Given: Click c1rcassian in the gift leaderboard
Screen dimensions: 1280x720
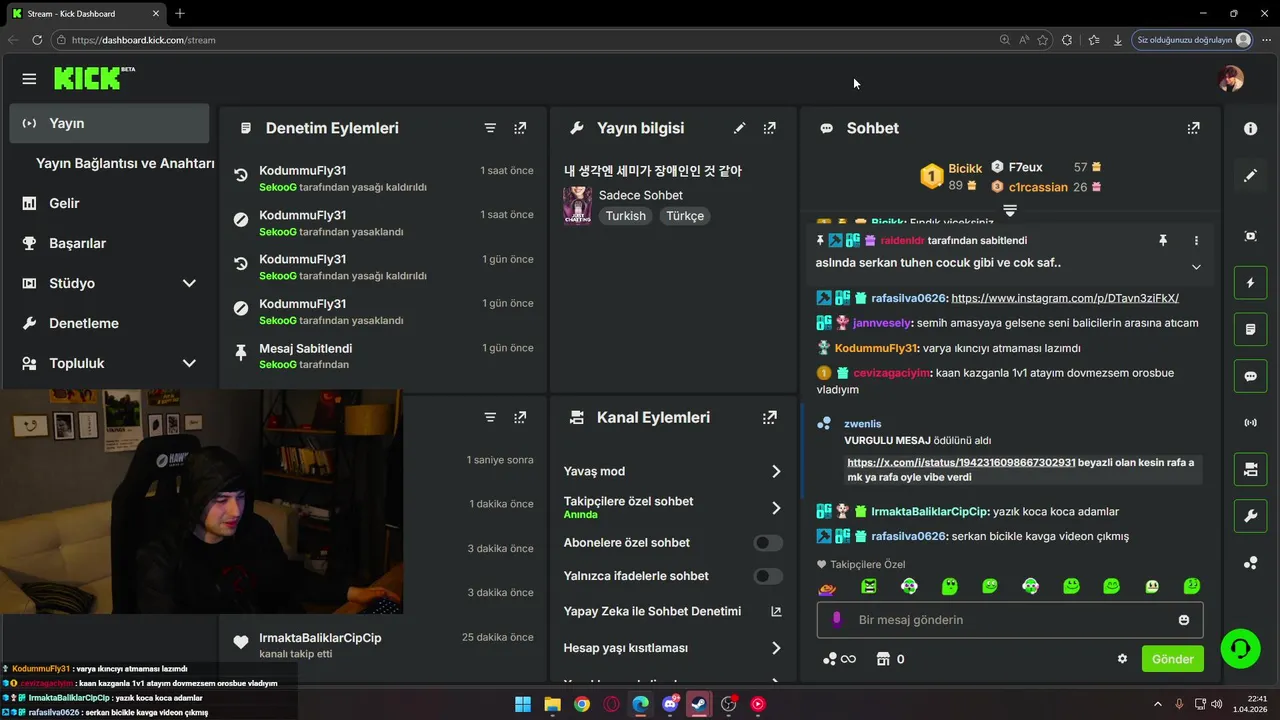Looking at the screenshot, I should [x=1038, y=187].
